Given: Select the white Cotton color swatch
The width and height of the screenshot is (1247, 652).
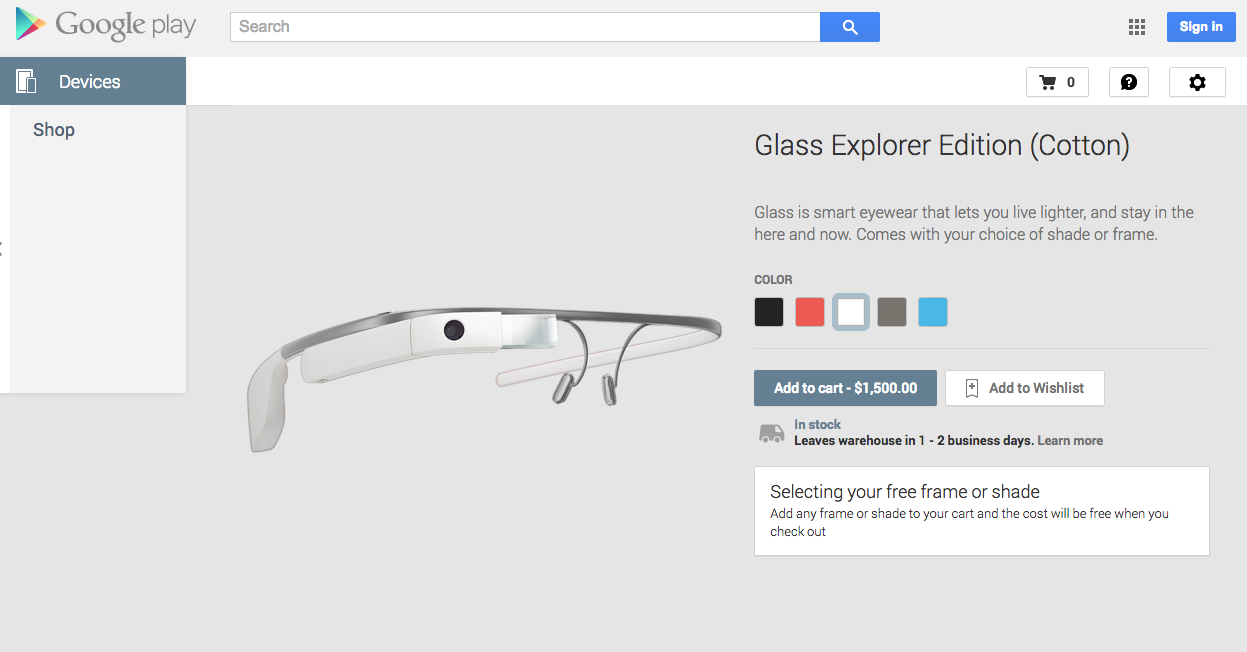Looking at the screenshot, I should (x=851, y=312).
